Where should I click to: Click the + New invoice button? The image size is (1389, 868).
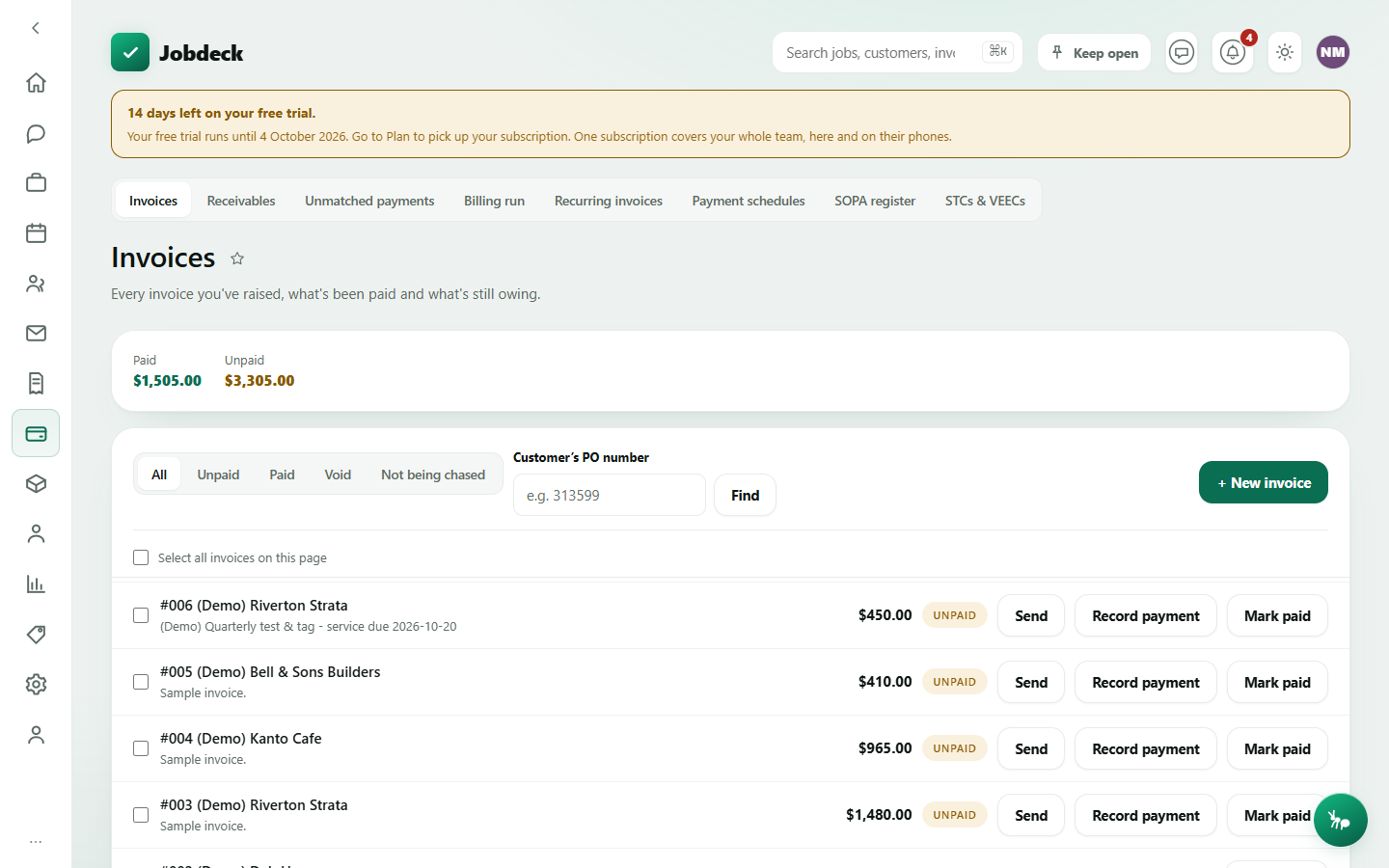point(1264,482)
